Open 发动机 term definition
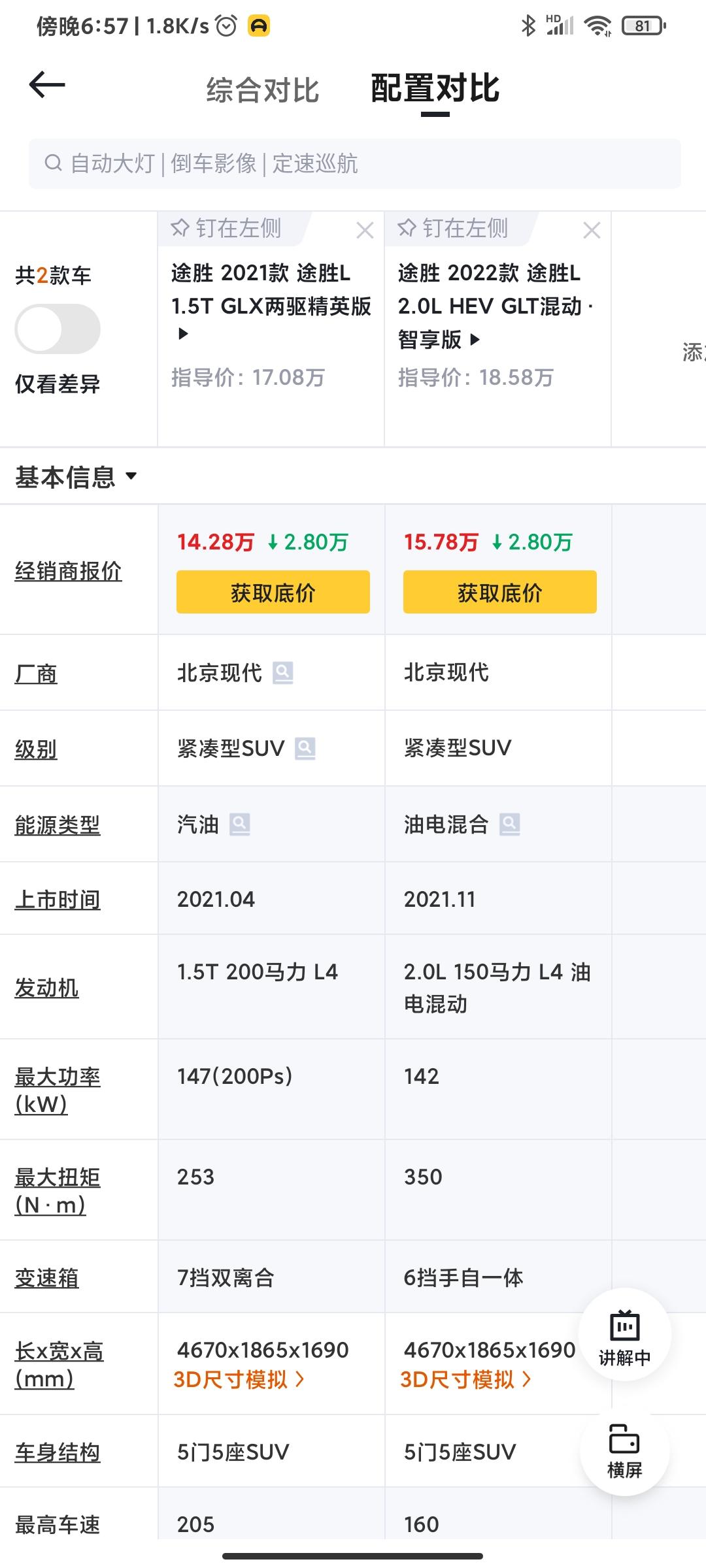This screenshot has height=1568, width=706. (x=46, y=988)
